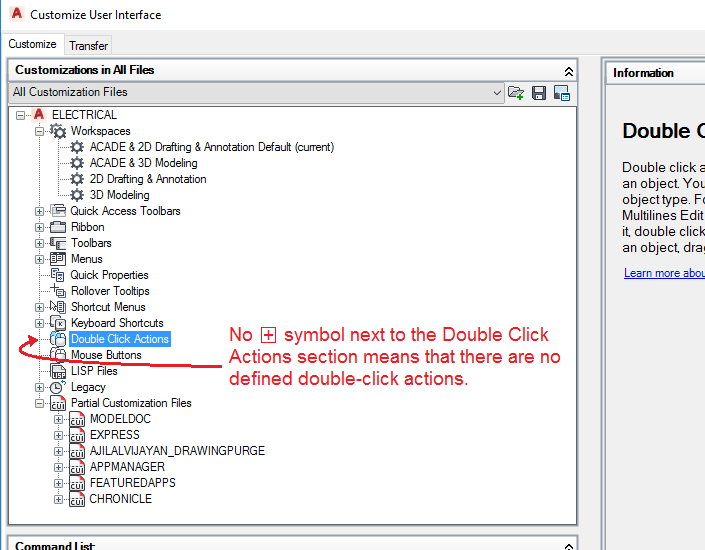Click the CUI icon beside CHRONICLE
Viewport: 705px width, 550px height.
[x=77, y=499]
